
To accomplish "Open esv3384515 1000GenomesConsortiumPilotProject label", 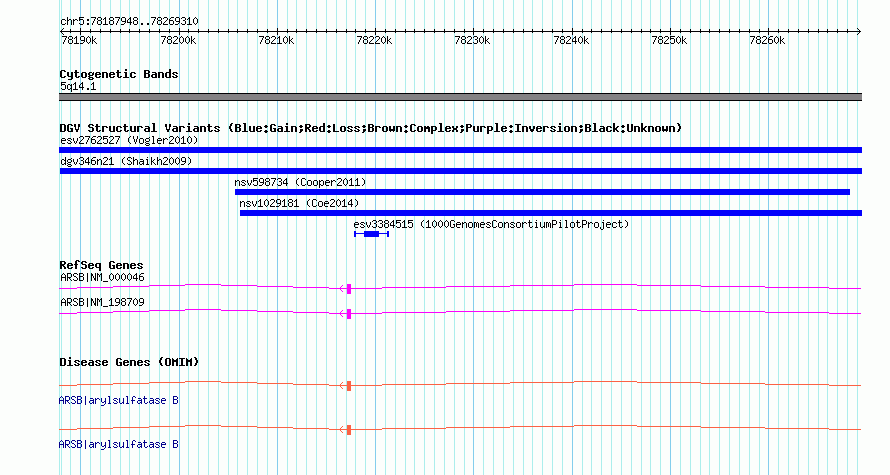I will pyautogui.click(x=491, y=224).
